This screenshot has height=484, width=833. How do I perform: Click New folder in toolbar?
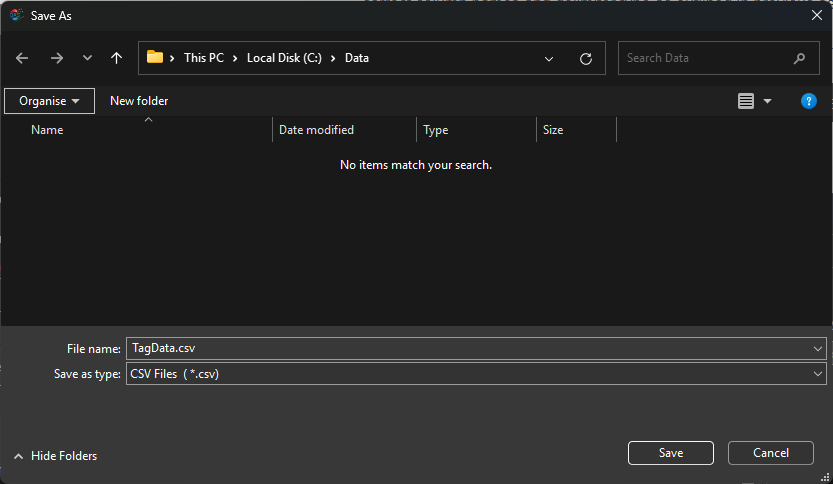[x=139, y=101]
